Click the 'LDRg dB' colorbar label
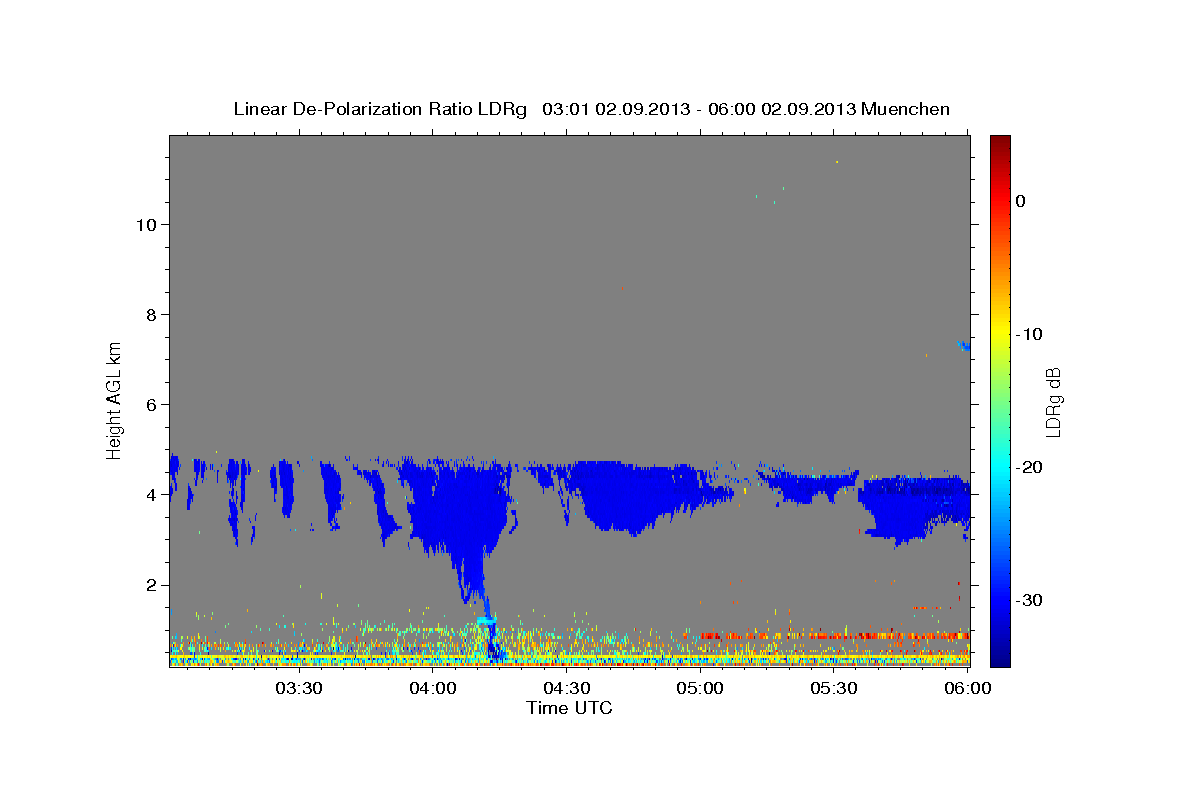This screenshot has height=800, width=1200. coord(1053,402)
